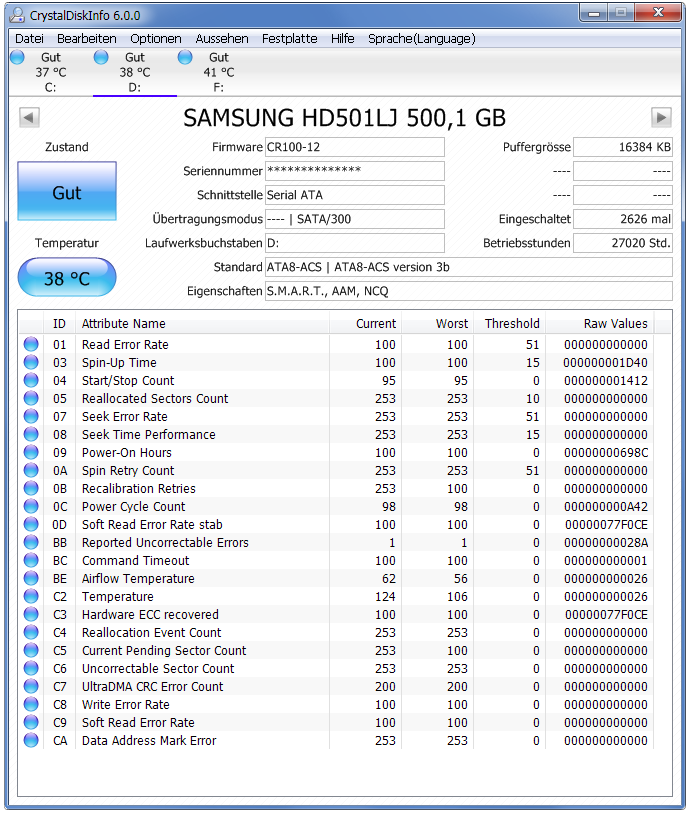Click the Laufwerksbuchstaben field D:
Image resolution: width=689 pixels, height=814 pixels.
click(355, 243)
